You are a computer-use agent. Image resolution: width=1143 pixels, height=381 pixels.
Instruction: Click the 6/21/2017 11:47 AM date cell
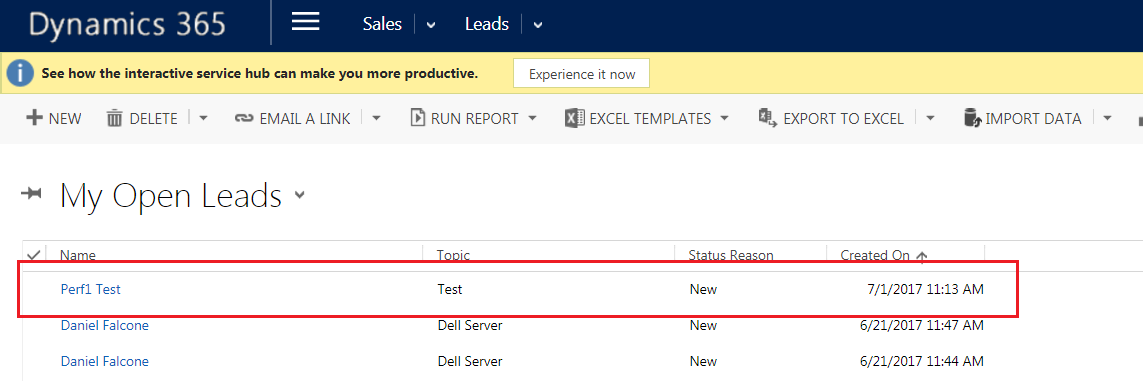pos(922,326)
